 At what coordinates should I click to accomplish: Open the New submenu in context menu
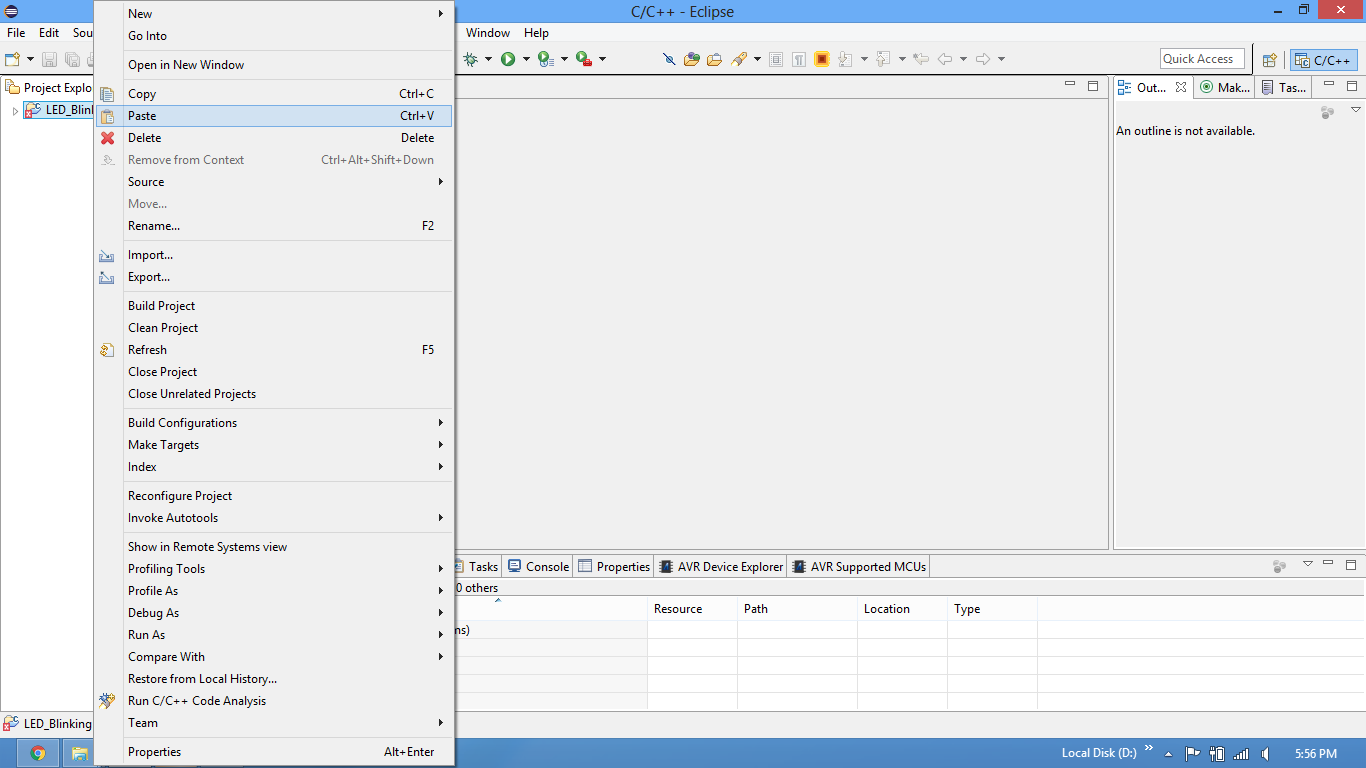tap(274, 14)
